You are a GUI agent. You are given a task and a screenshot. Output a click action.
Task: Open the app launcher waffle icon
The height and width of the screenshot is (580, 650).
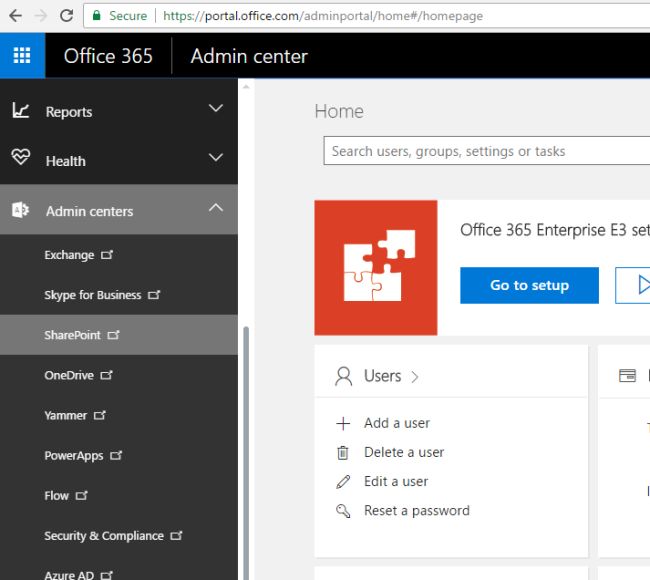pyautogui.click(x=22, y=55)
